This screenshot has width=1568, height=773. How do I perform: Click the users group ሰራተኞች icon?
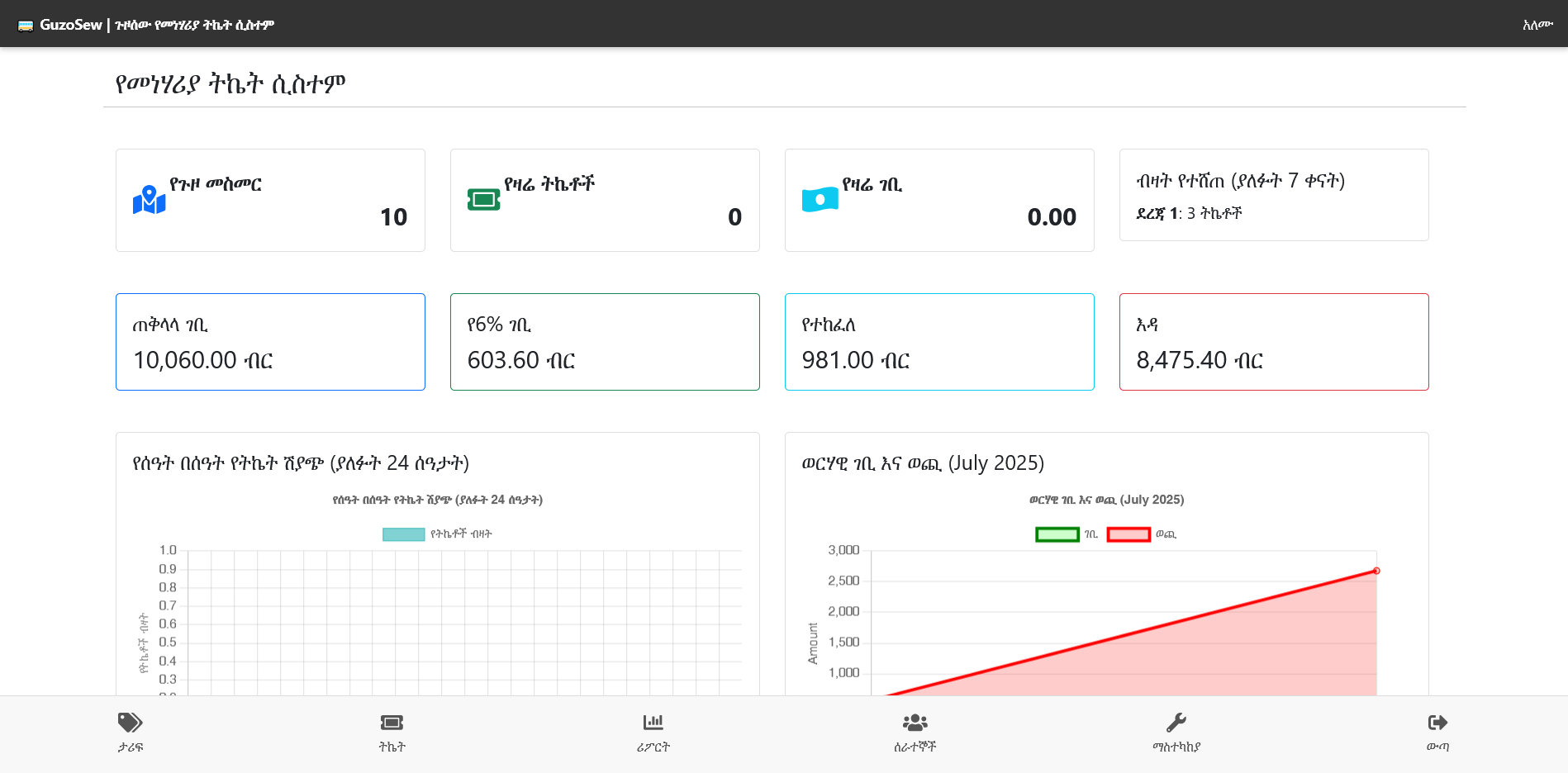point(915,723)
